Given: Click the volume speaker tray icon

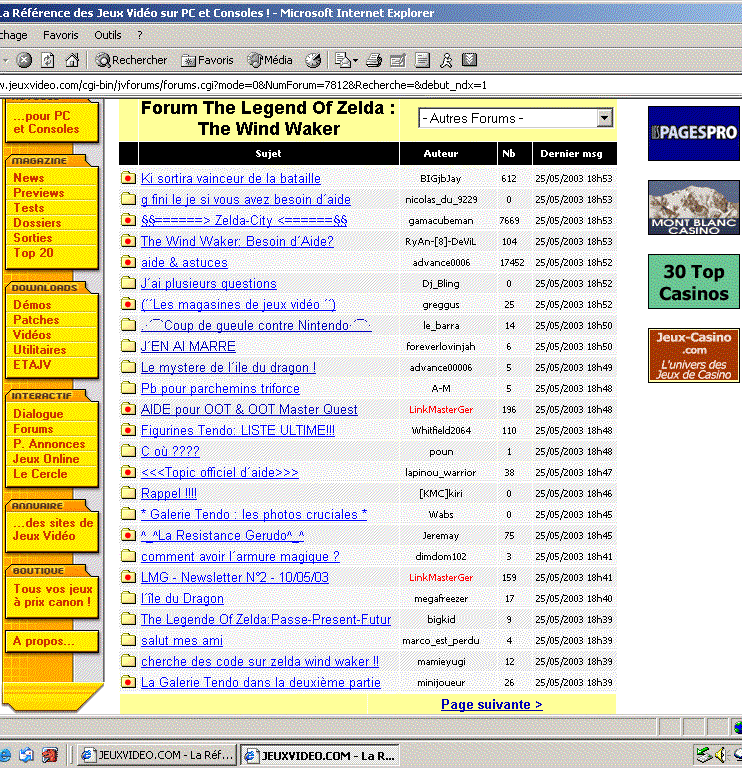Looking at the screenshot, I should (720, 754).
